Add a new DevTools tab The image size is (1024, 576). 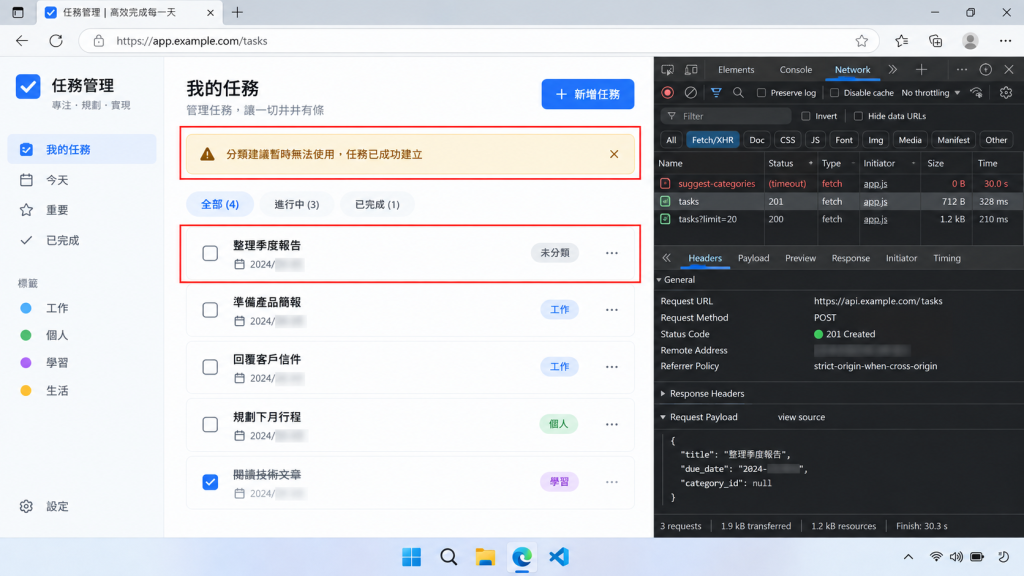[921, 70]
